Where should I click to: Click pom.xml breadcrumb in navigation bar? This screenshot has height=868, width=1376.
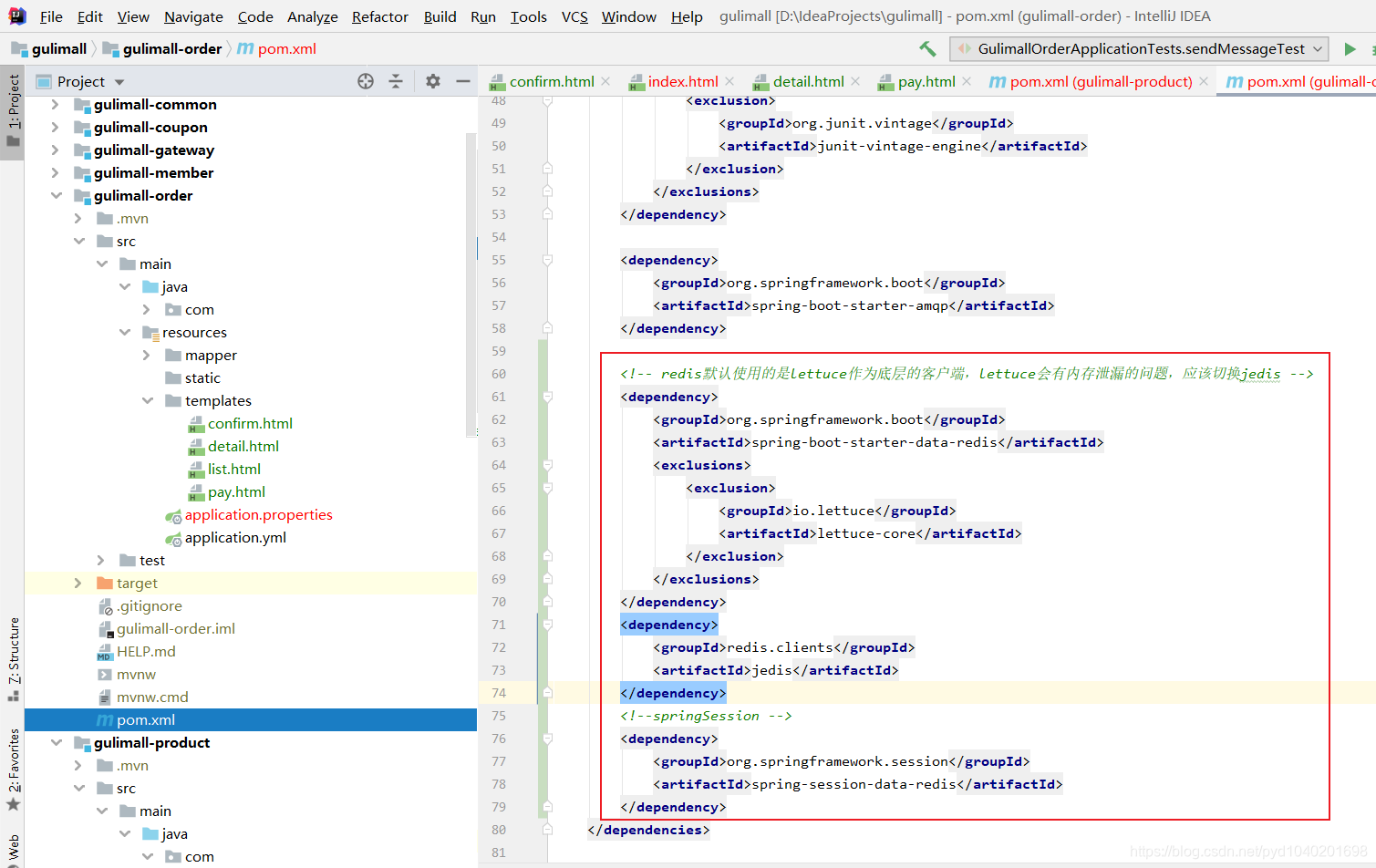coord(277,48)
